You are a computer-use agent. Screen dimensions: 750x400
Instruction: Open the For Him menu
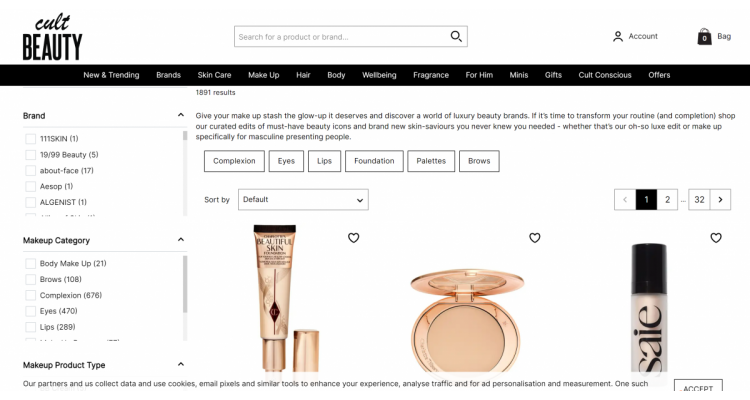coord(479,75)
